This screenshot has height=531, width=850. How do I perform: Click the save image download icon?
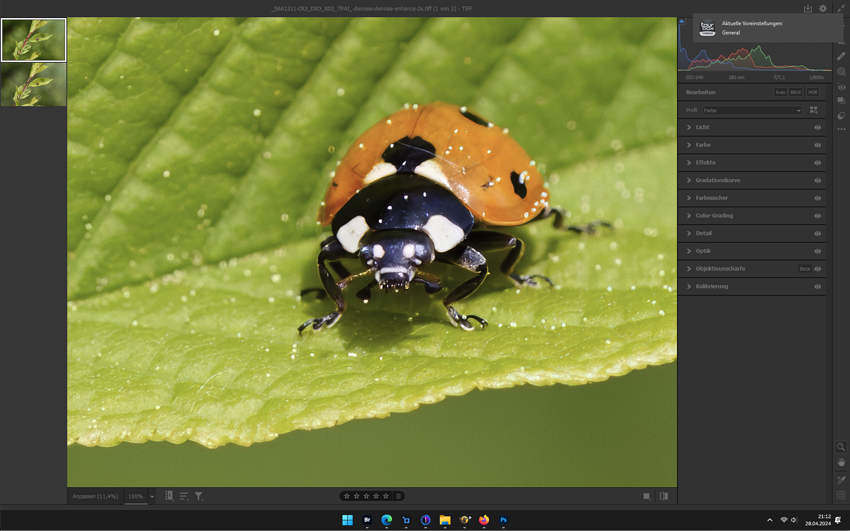pos(807,8)
